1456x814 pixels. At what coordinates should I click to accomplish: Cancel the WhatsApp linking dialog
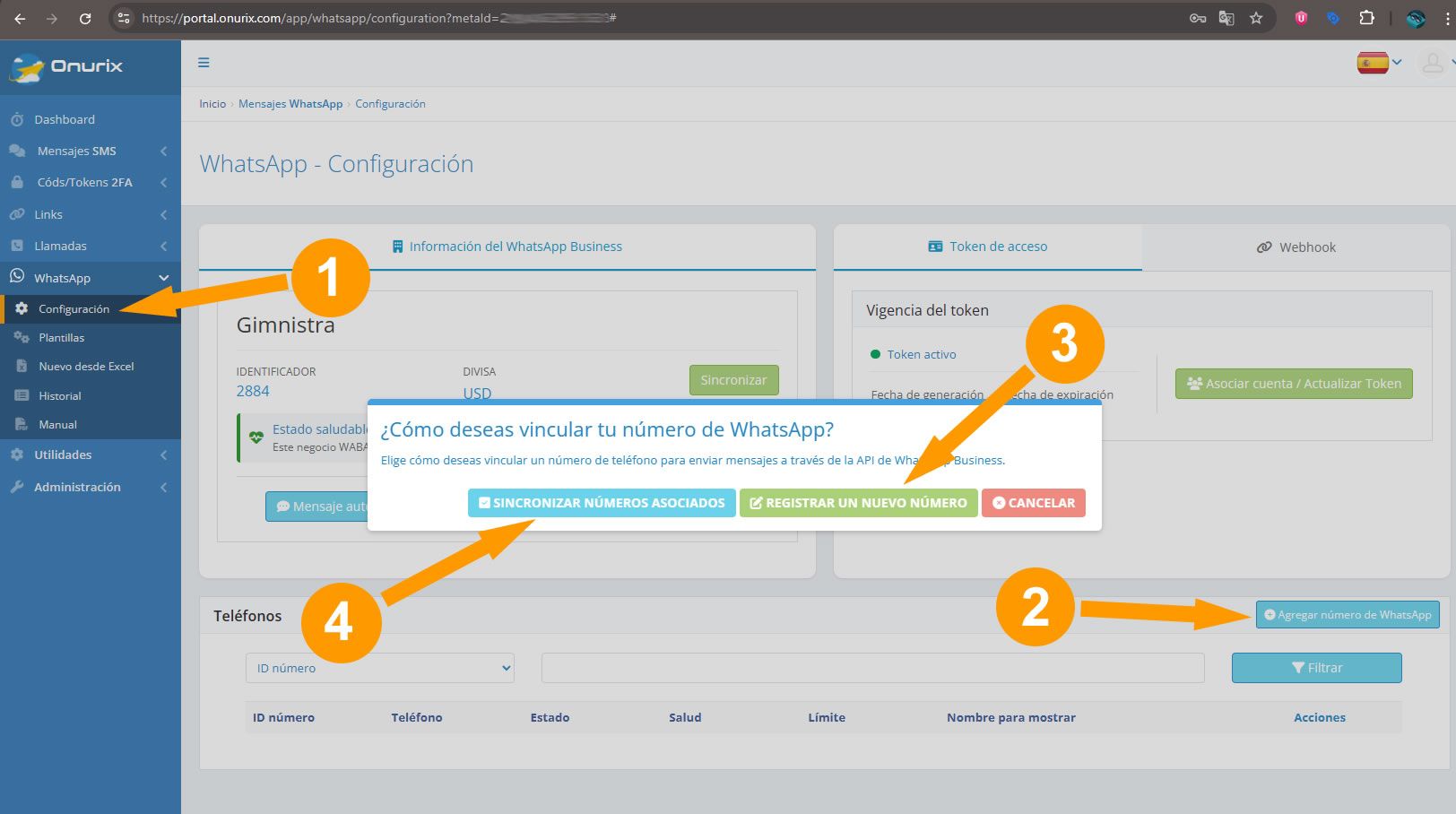click(x=1033, y=503)
